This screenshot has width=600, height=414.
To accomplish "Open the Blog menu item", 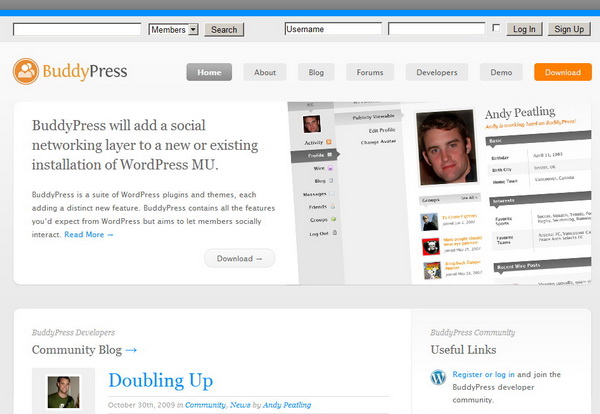I will [x=316, y=72].
